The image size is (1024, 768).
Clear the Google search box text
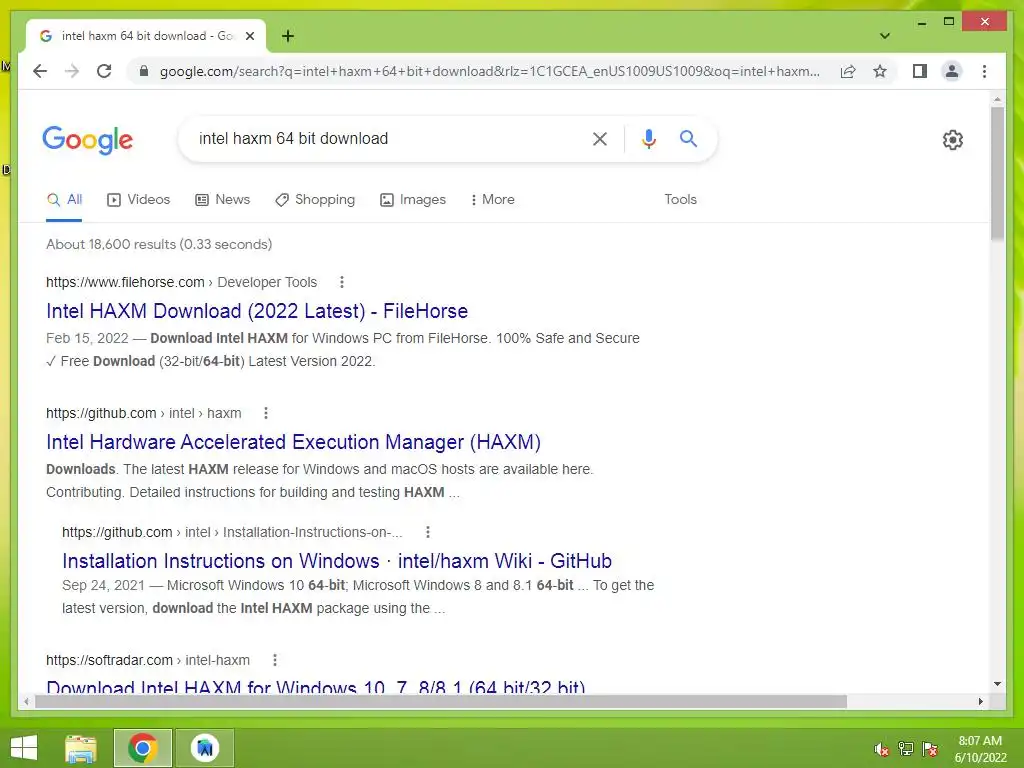[600, 138]
